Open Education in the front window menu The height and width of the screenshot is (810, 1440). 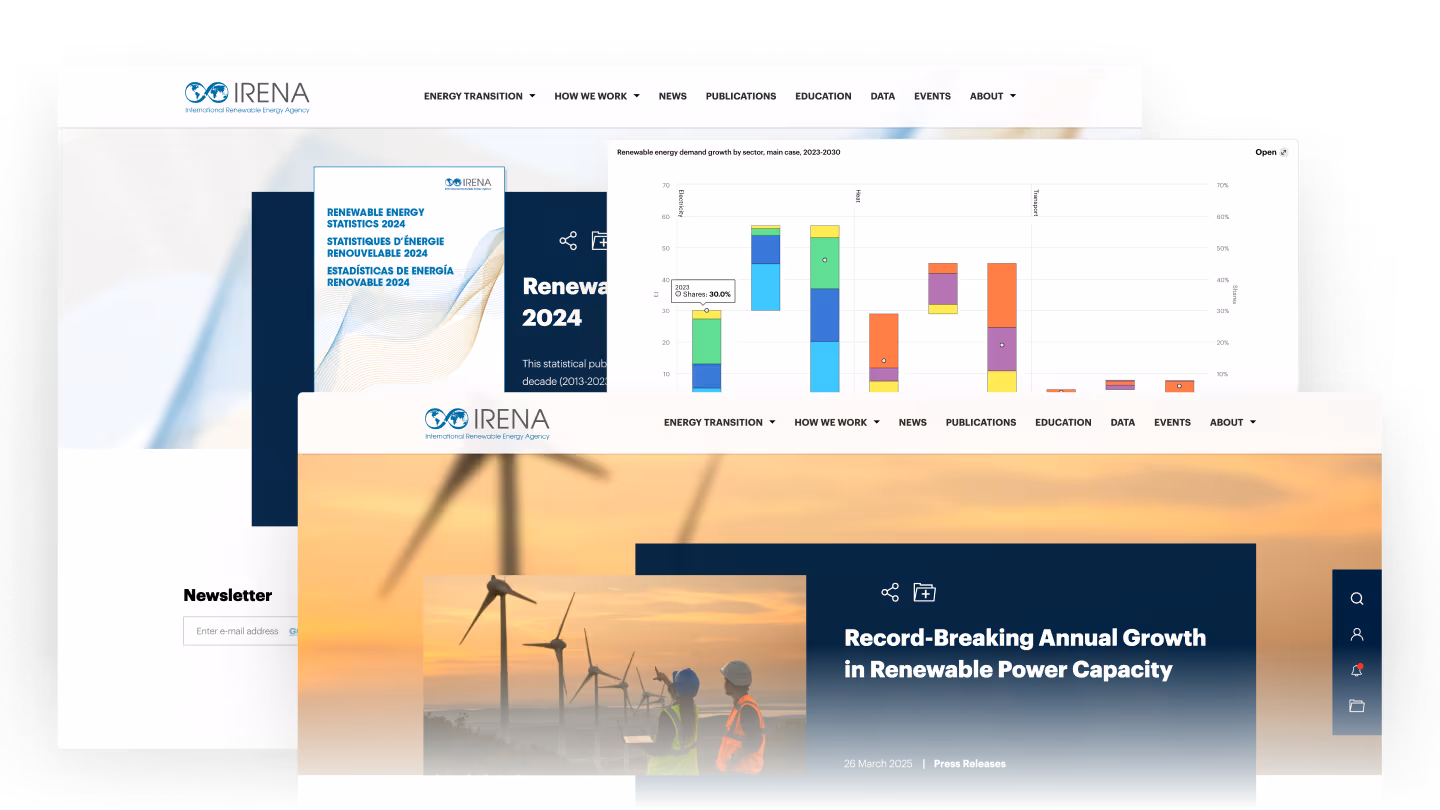1063,422
